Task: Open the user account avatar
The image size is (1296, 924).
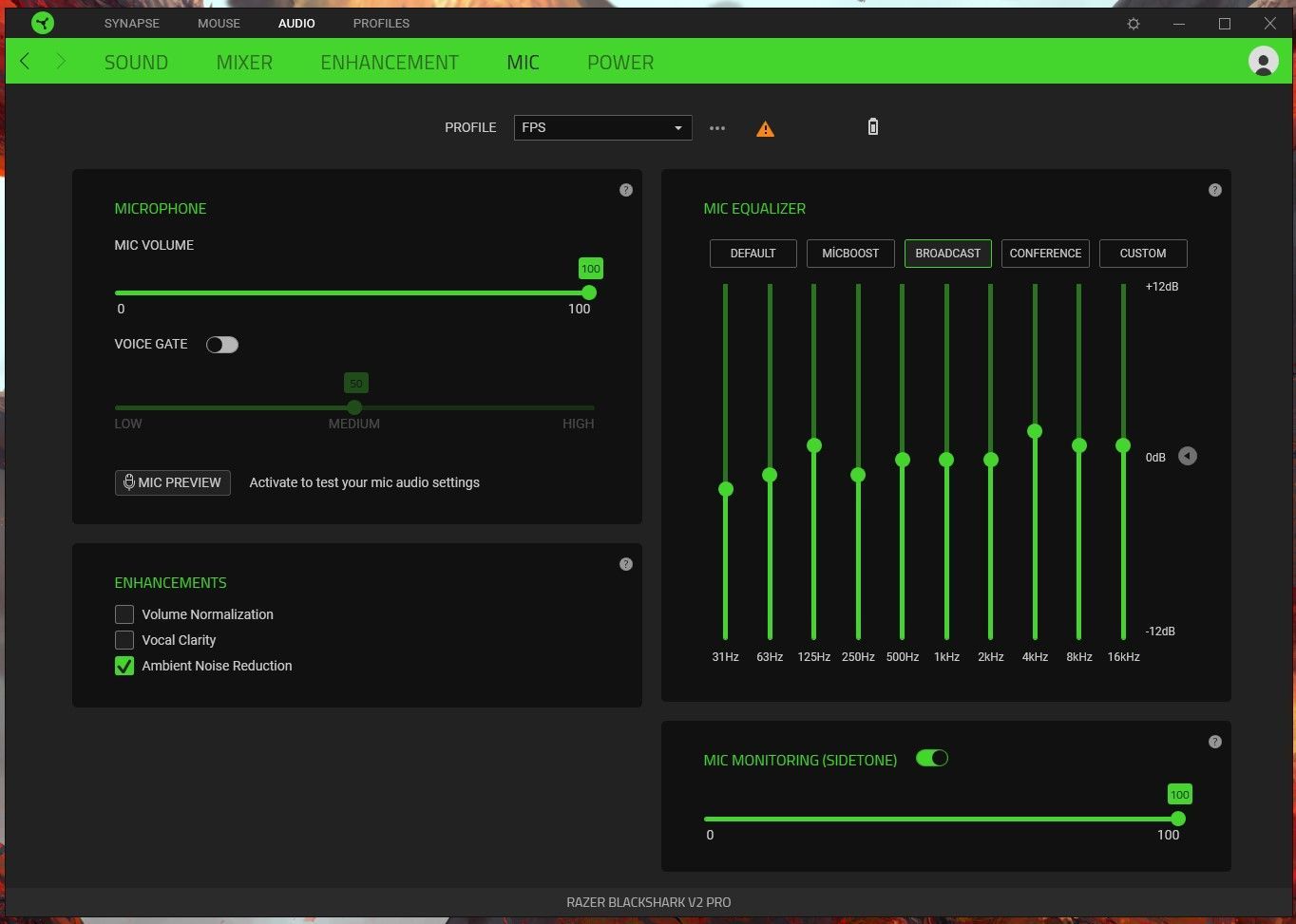Action: point(1263,61)
